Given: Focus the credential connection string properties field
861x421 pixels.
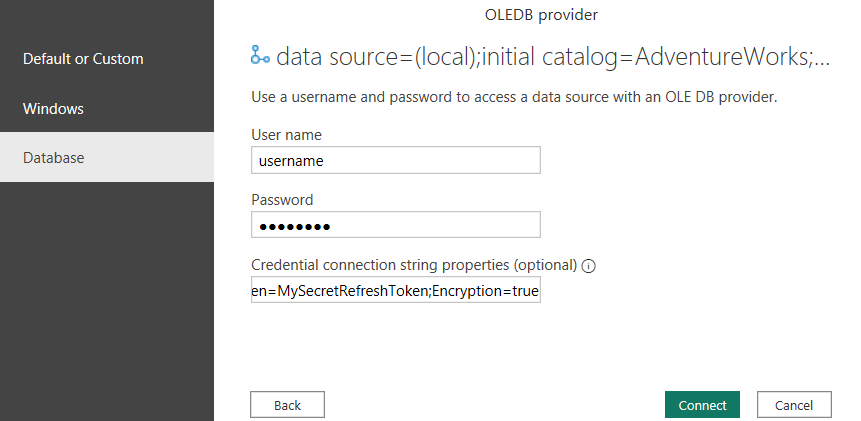Looking at the screenshot, I should coord(395,290).
